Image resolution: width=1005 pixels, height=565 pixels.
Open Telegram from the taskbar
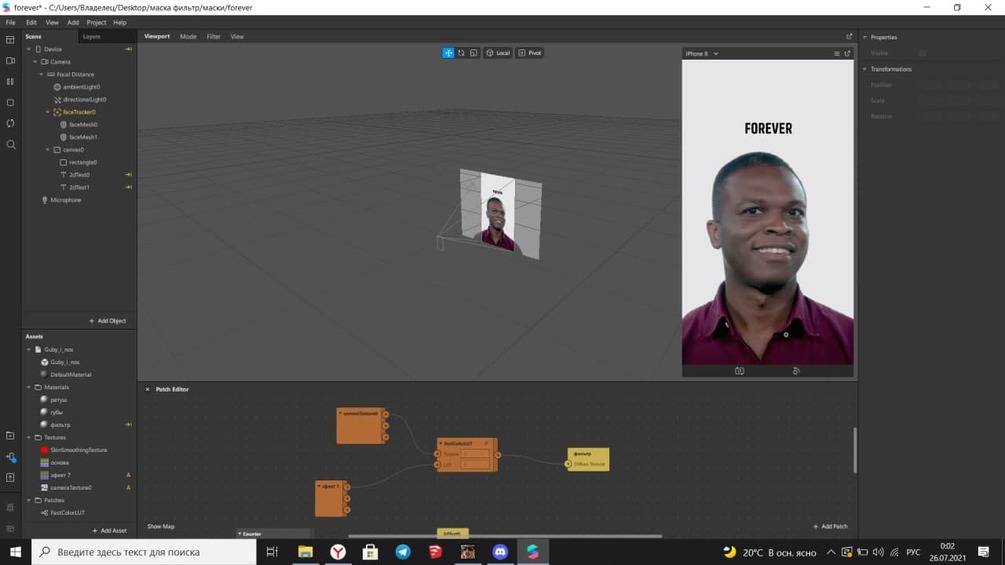403,552
